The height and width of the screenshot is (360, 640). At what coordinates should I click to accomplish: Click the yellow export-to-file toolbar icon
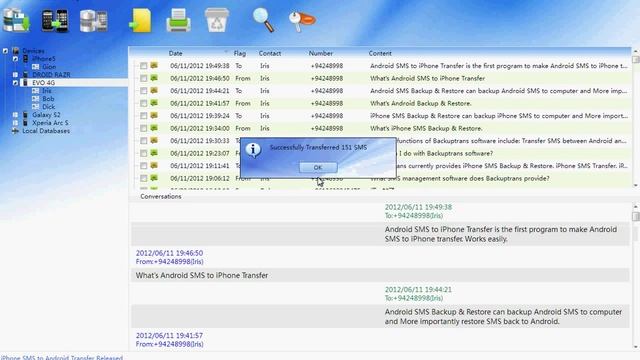(x=141, y=20)
